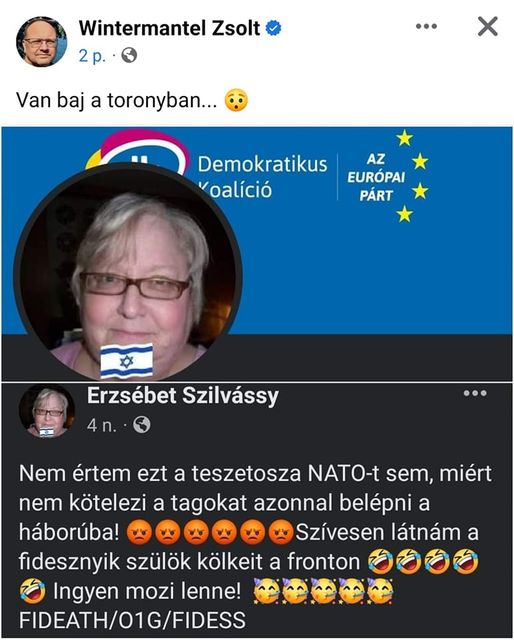Close the post with the X

(x=487, y=27)
